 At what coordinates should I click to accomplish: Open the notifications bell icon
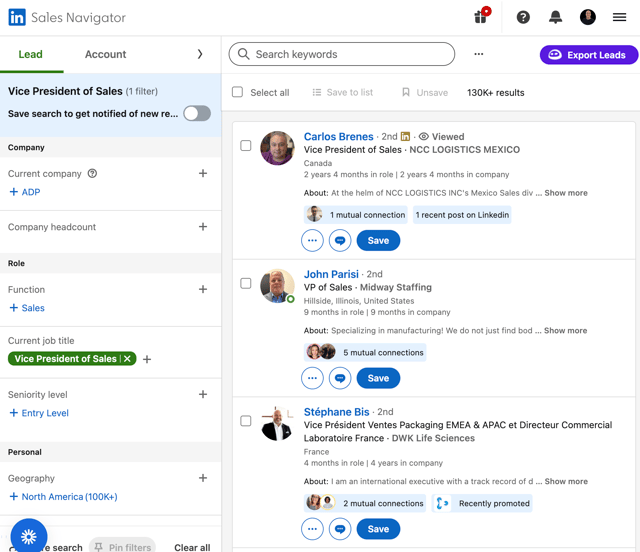click(x=555, y=17)
